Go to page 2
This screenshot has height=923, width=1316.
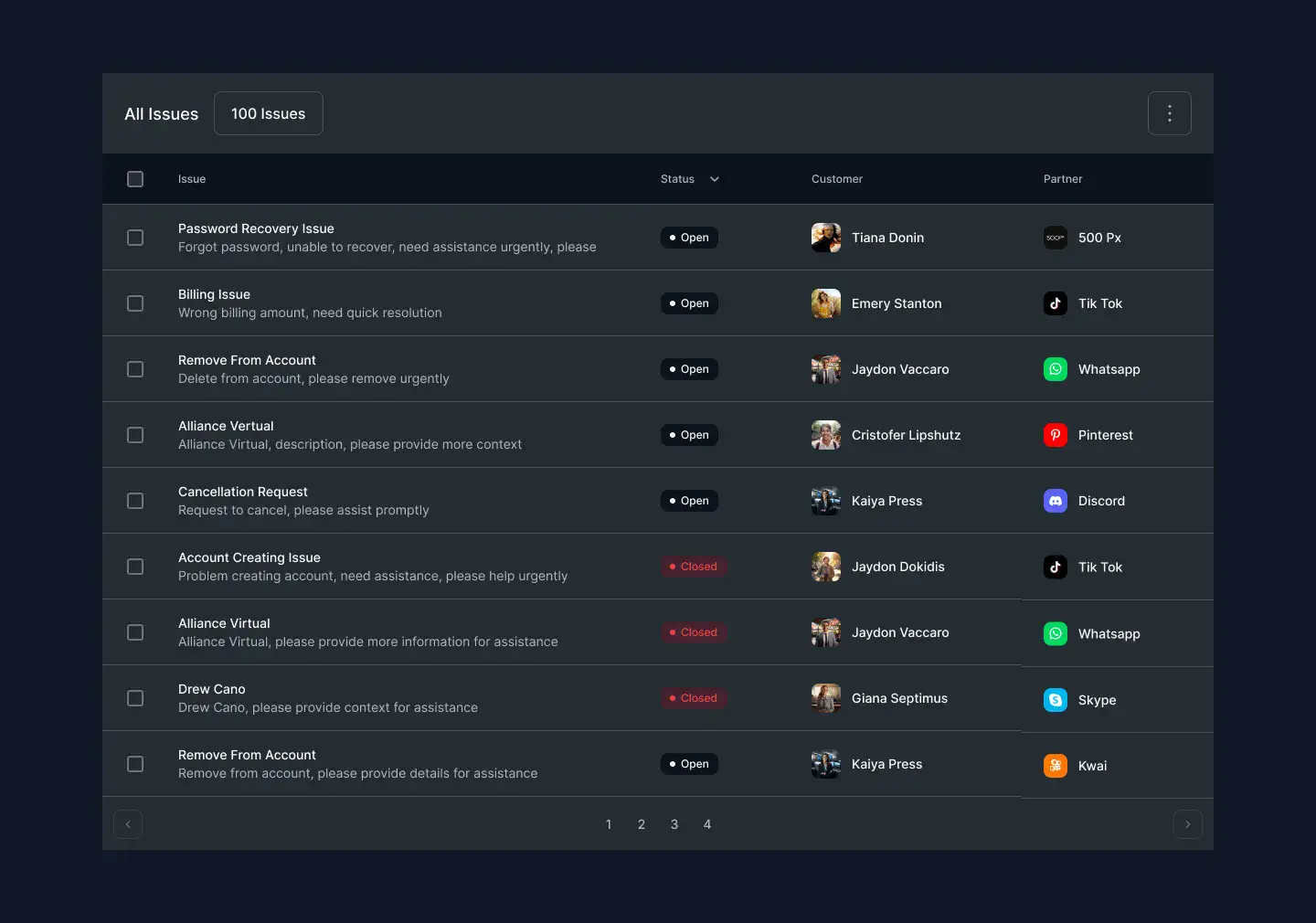(x=642, y=824)
